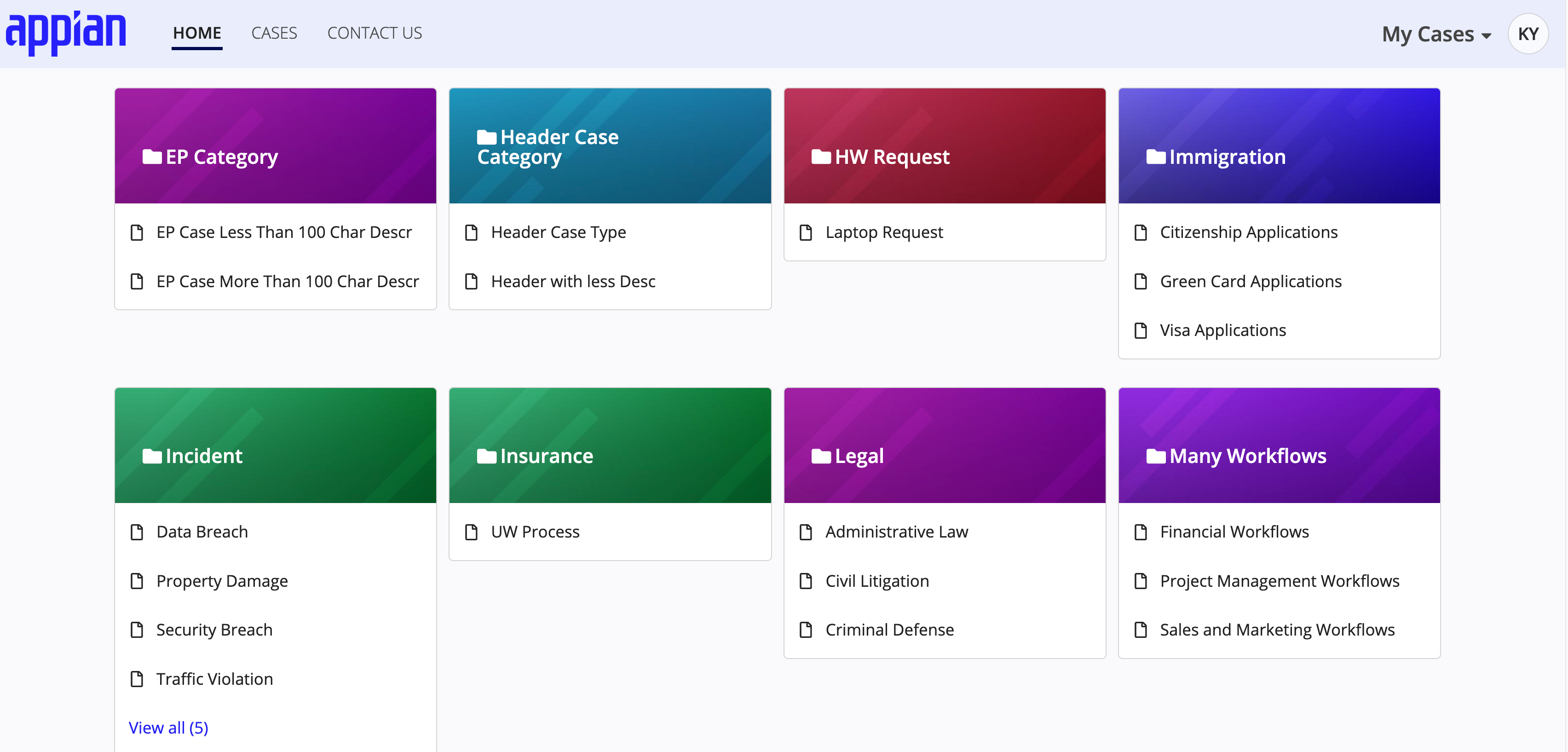
Task: Click the Header Case Category folder icon
Action: coord(486,137)
